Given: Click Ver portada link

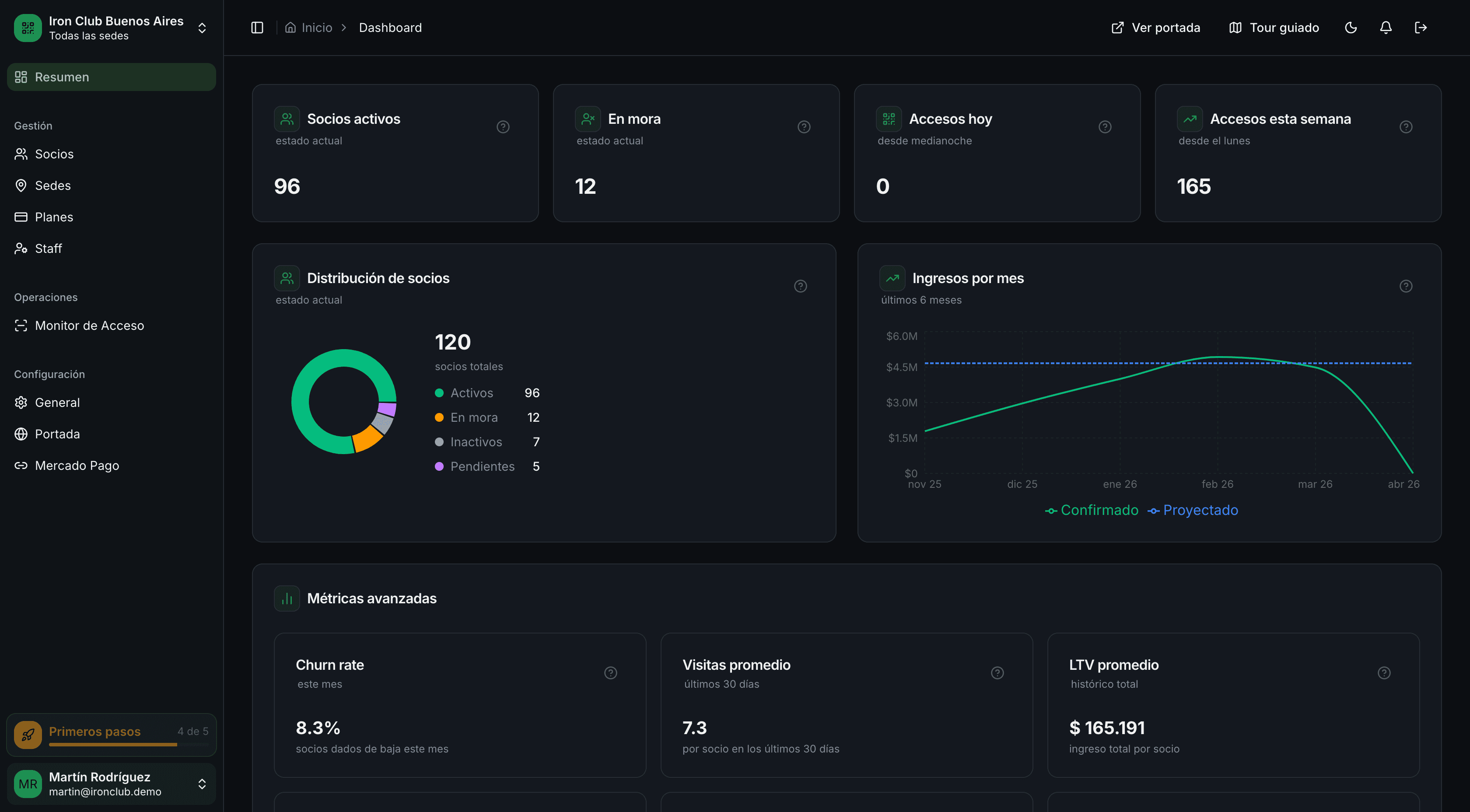Looking at the screenshot, I should coord(1155,28).
